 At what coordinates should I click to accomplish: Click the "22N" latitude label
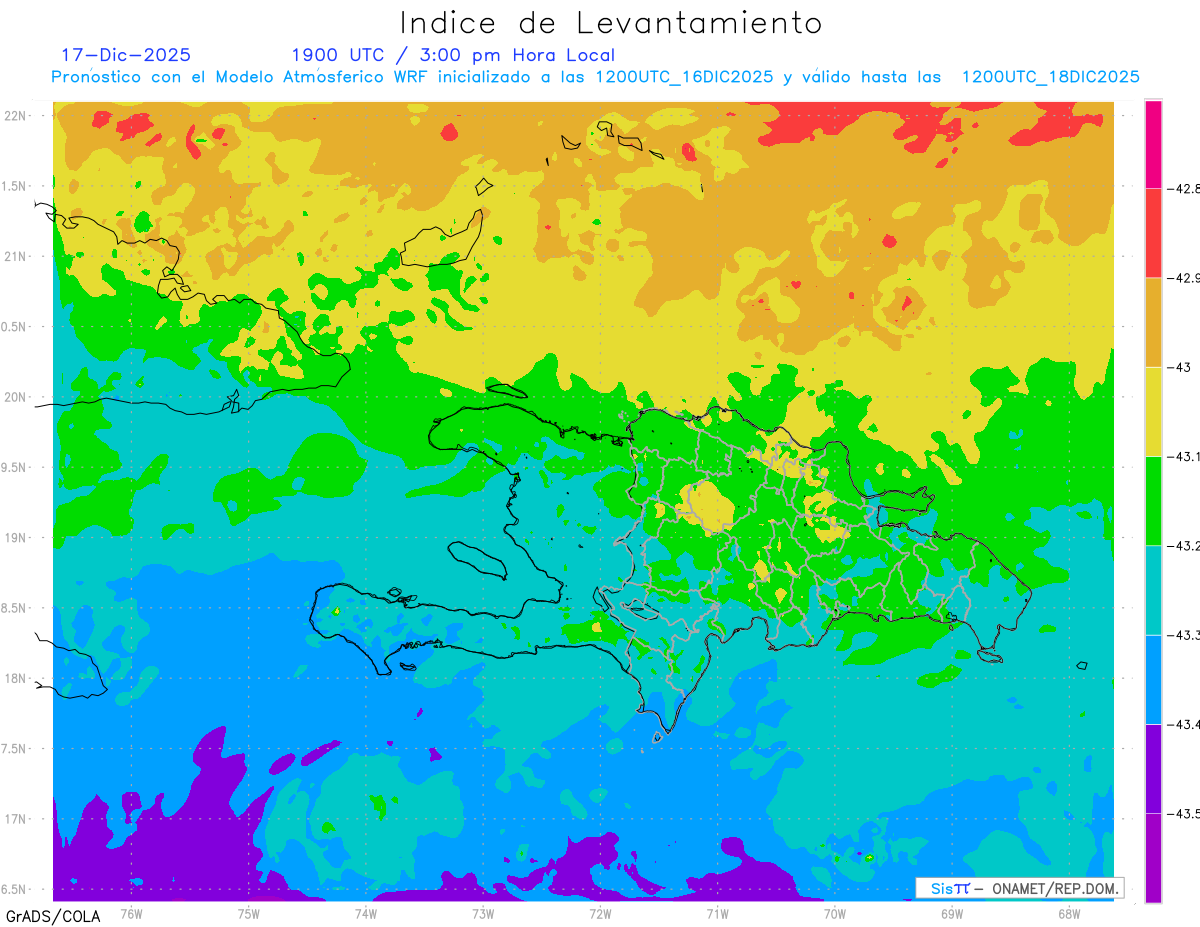pos(15,115)
